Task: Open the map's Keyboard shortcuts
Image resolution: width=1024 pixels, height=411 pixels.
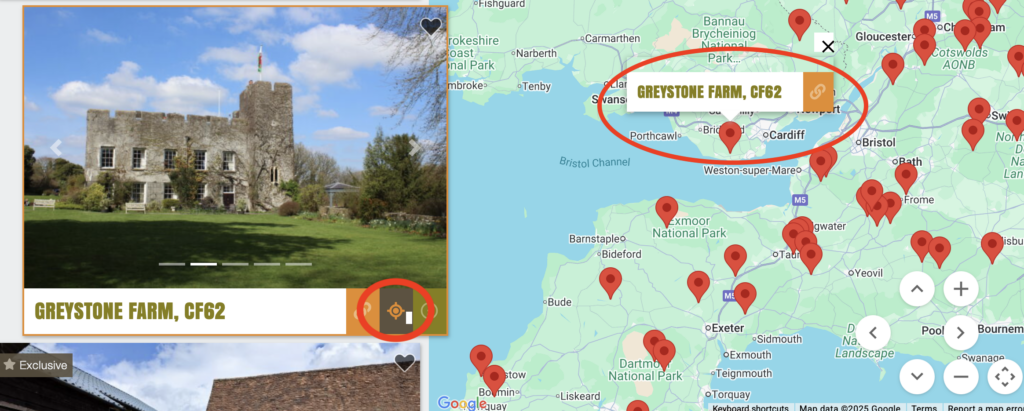Action: tap(749, 408)
